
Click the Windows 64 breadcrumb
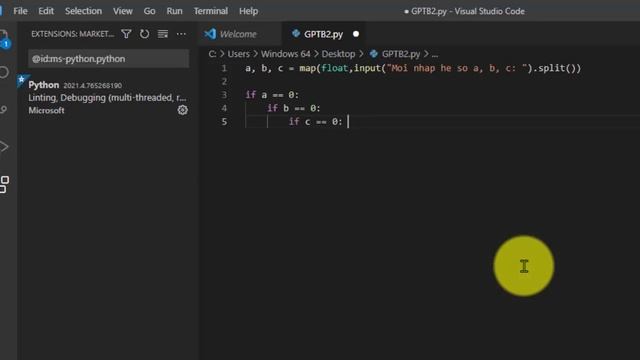[x=286, y=54]
